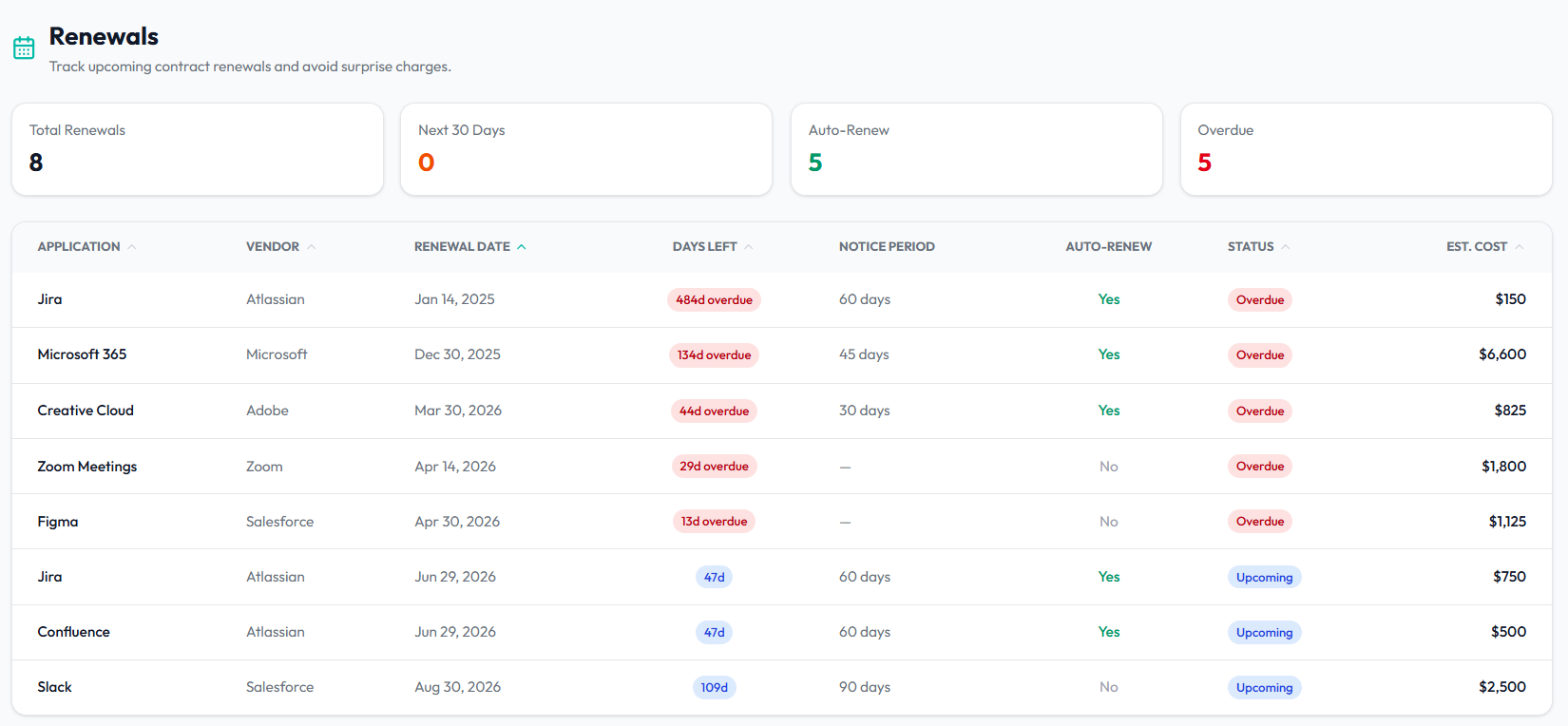Click the 'Aug 30, 2026' renewal date

coord(457,687)
